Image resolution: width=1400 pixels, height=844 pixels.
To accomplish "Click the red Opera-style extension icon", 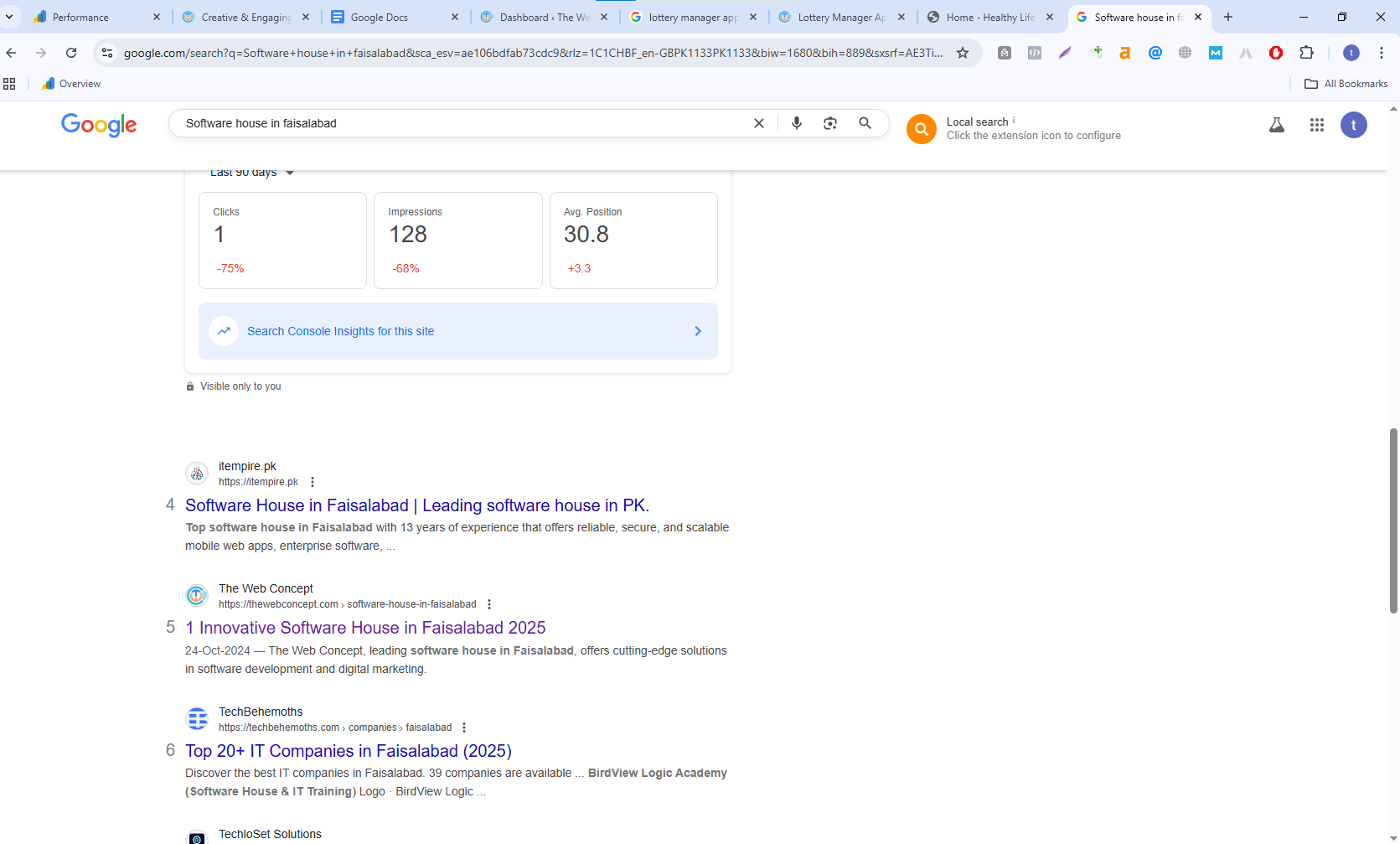I will [x=1276, y=53].
